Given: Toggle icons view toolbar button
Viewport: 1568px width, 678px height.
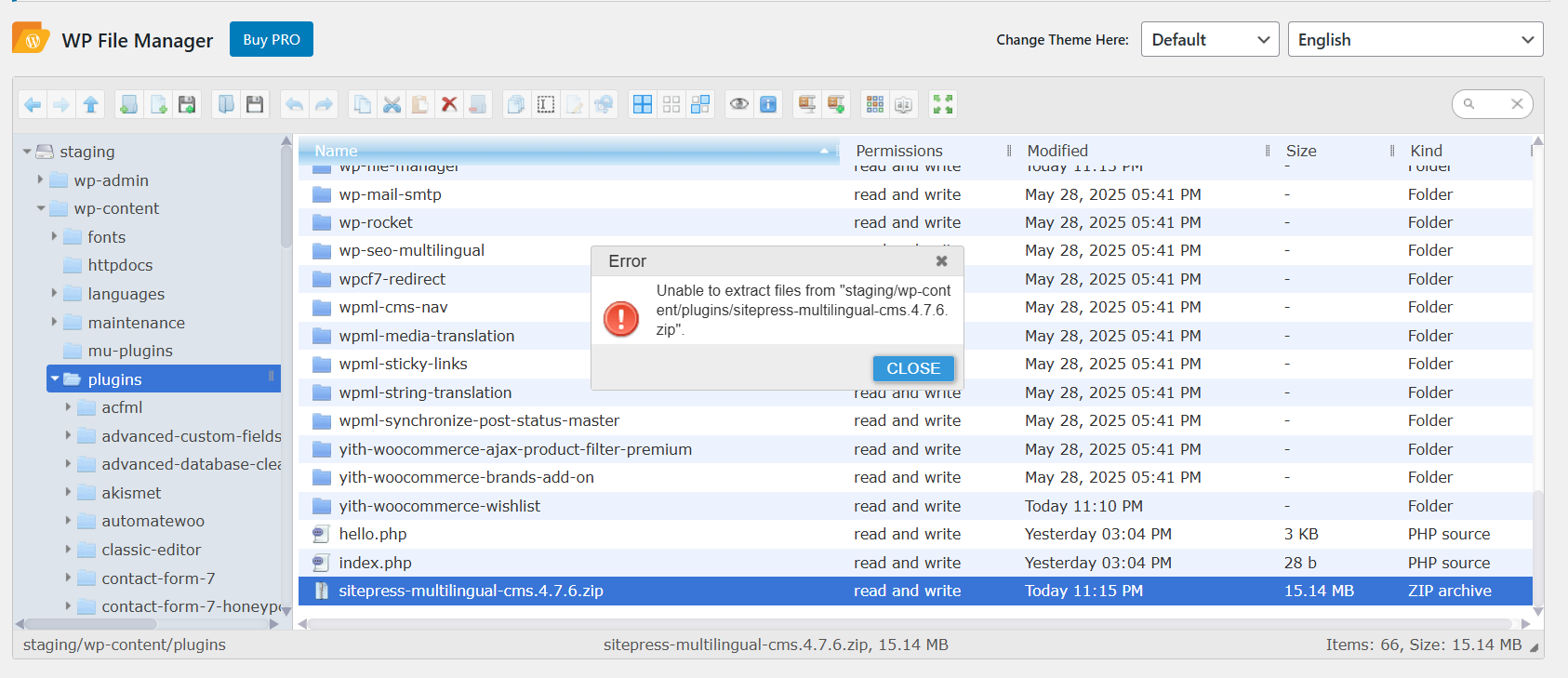Looking at the screenshot, I should [875, 104].
